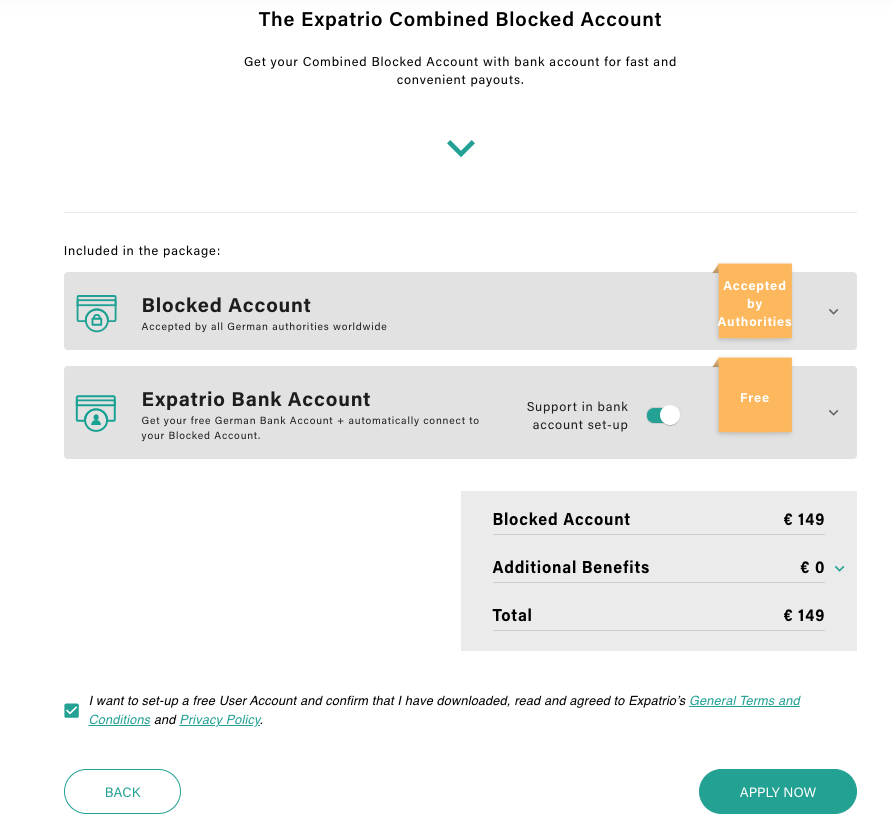
Task: Open the Privacy Policy link
Action: tap(220, 720)
